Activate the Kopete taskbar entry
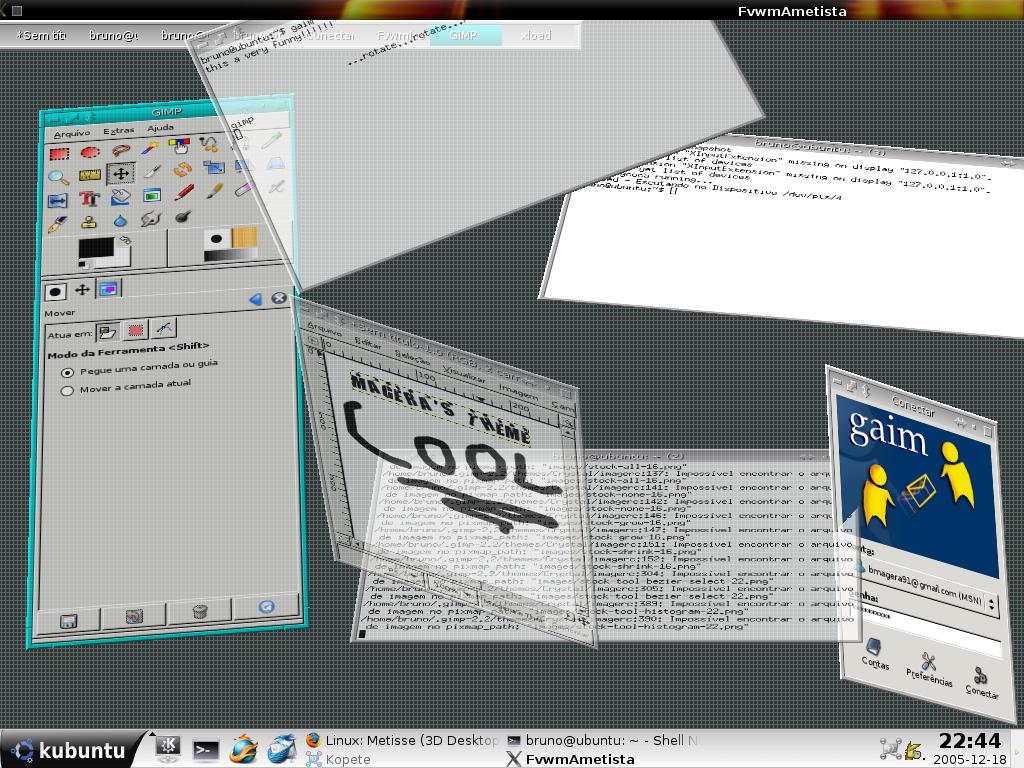 pyautogui.click(x=338, y=760)
